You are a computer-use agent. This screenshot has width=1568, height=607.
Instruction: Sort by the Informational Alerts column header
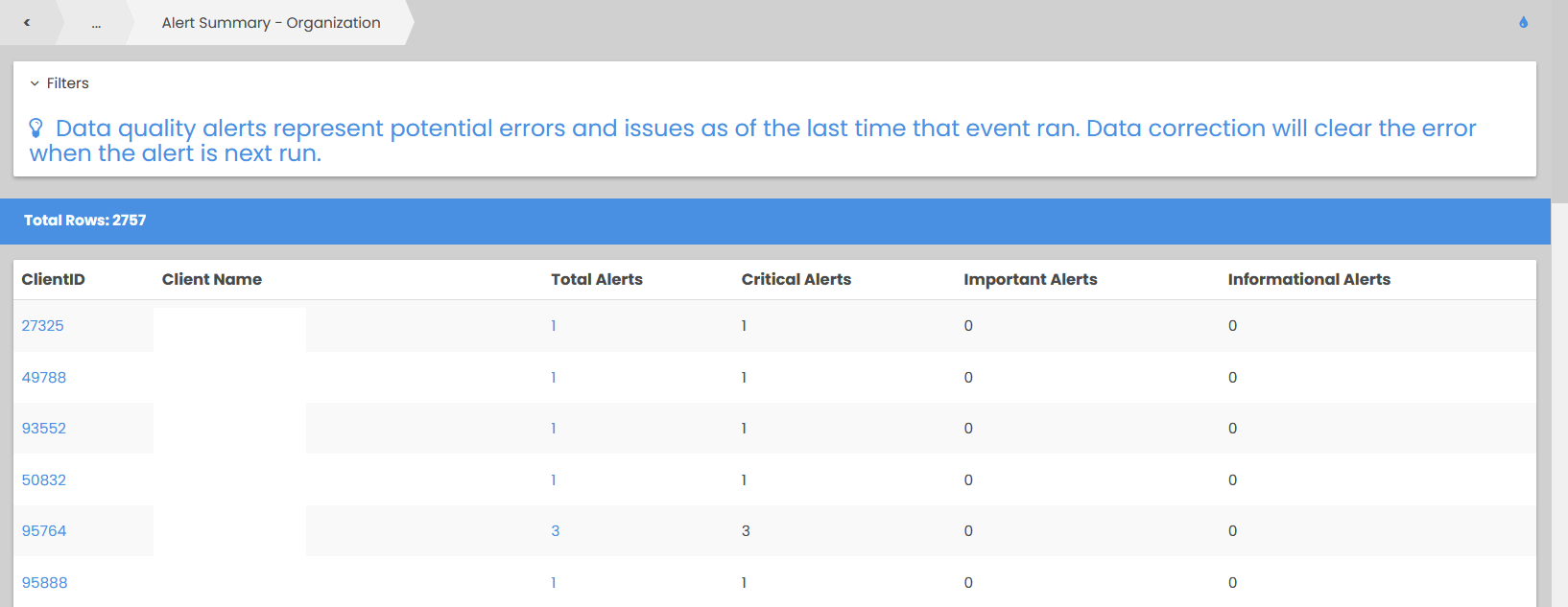click(x=1309, y=280)
